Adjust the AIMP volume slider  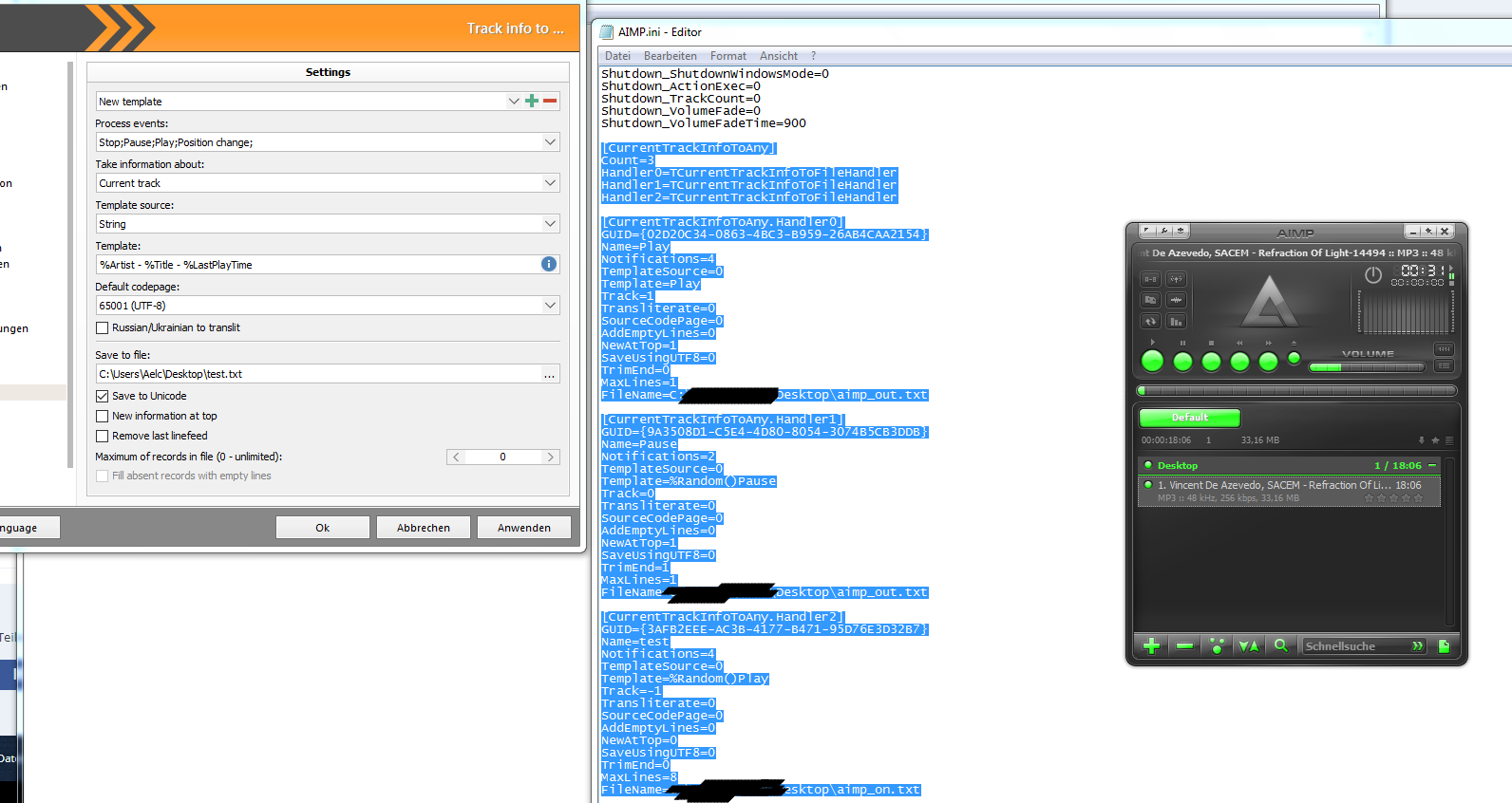click(x=1366, y=367)
